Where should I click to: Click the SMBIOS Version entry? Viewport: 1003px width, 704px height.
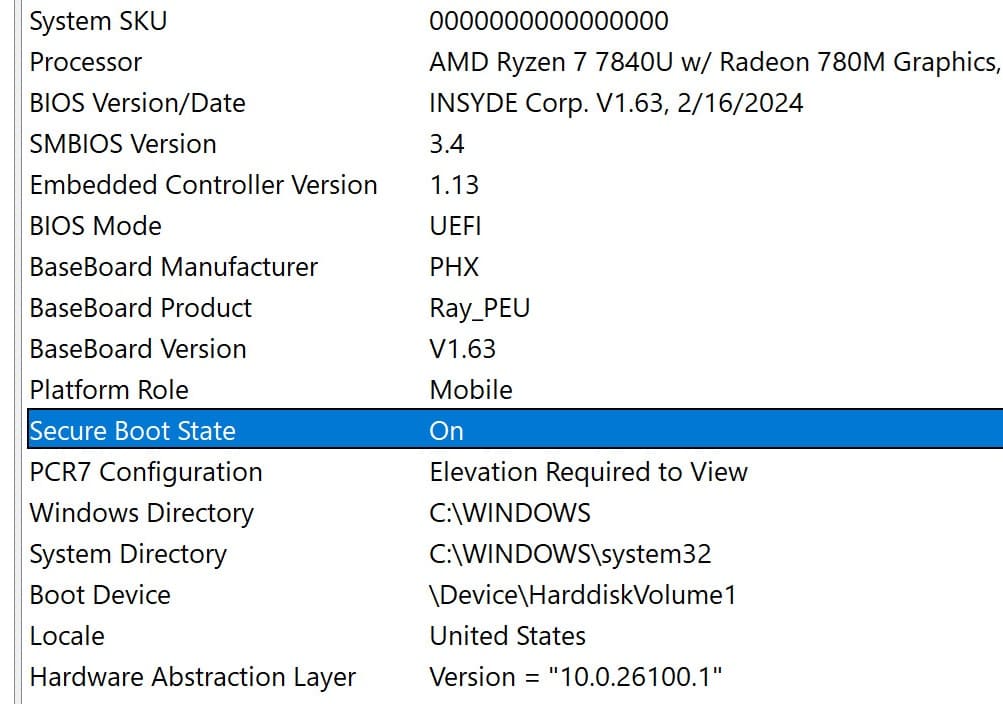(x=123, y=143)
